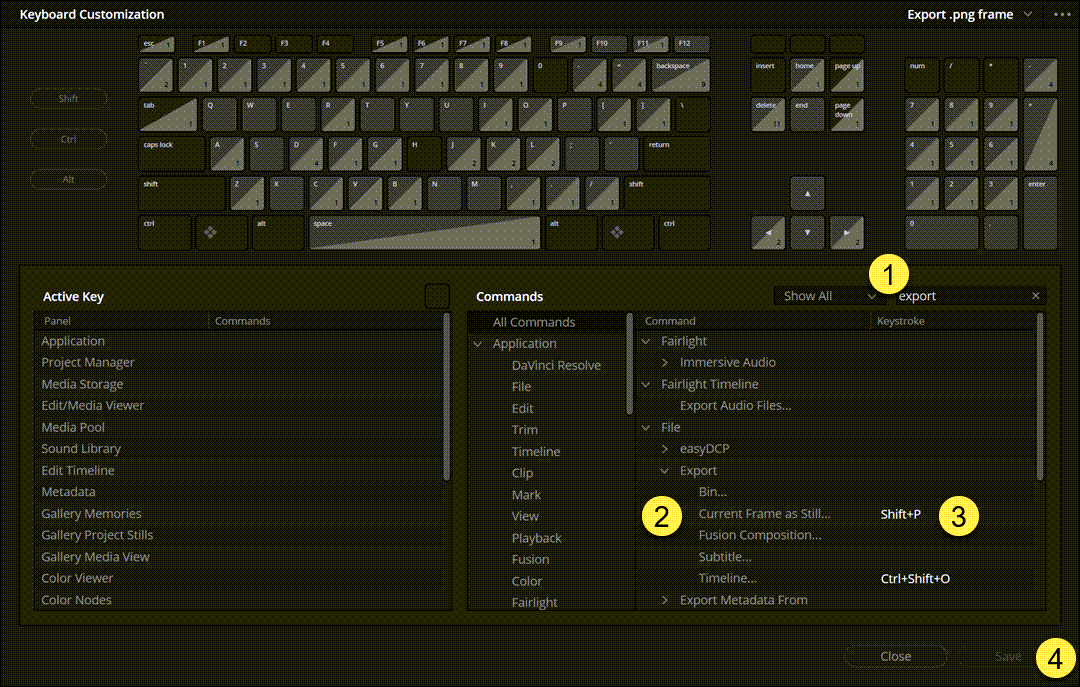Toggle the Ctrl modifier button
The image size is (1080, 687).
(68, 139)
